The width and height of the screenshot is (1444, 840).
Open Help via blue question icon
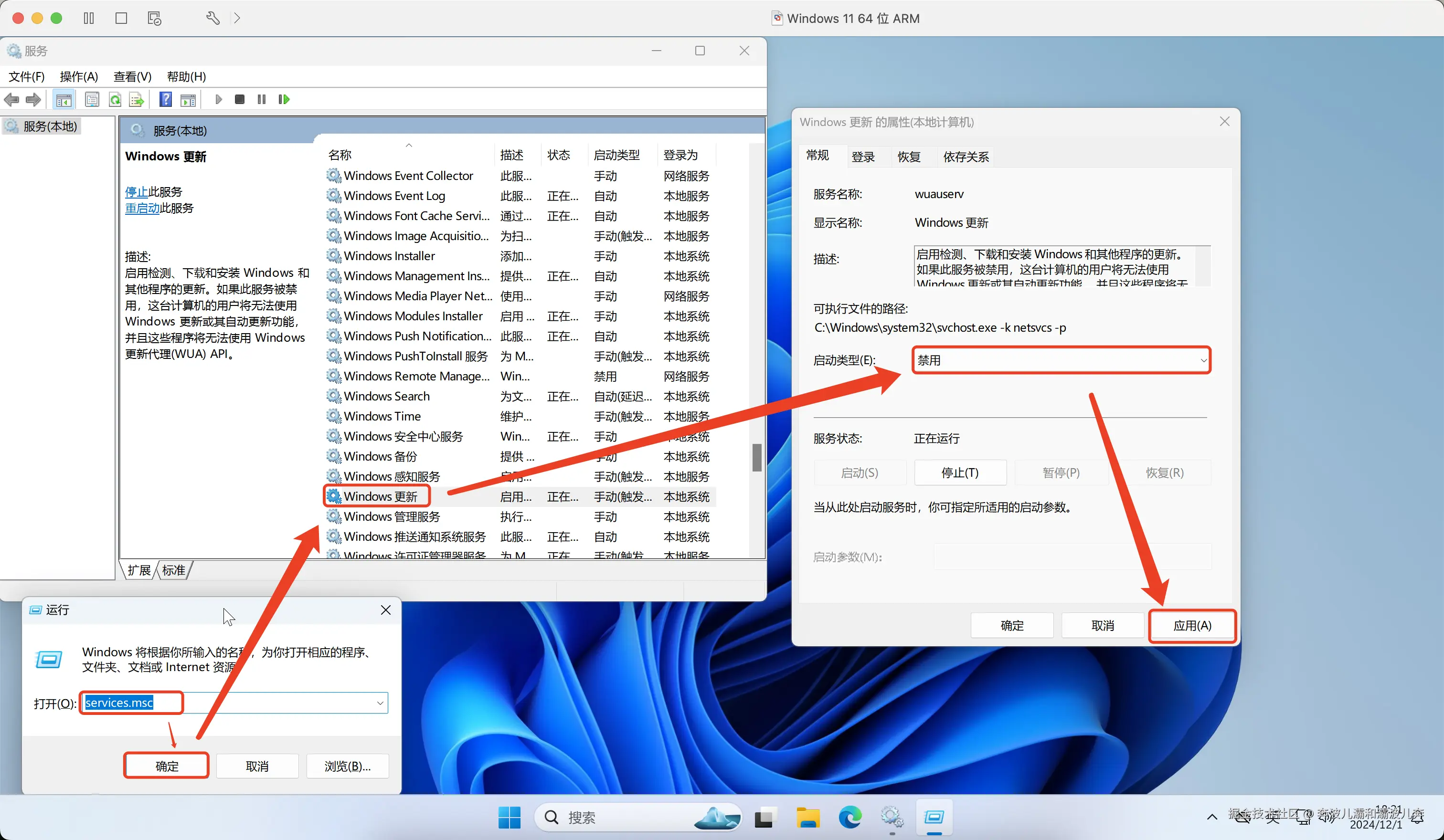(x=166, y=100)
